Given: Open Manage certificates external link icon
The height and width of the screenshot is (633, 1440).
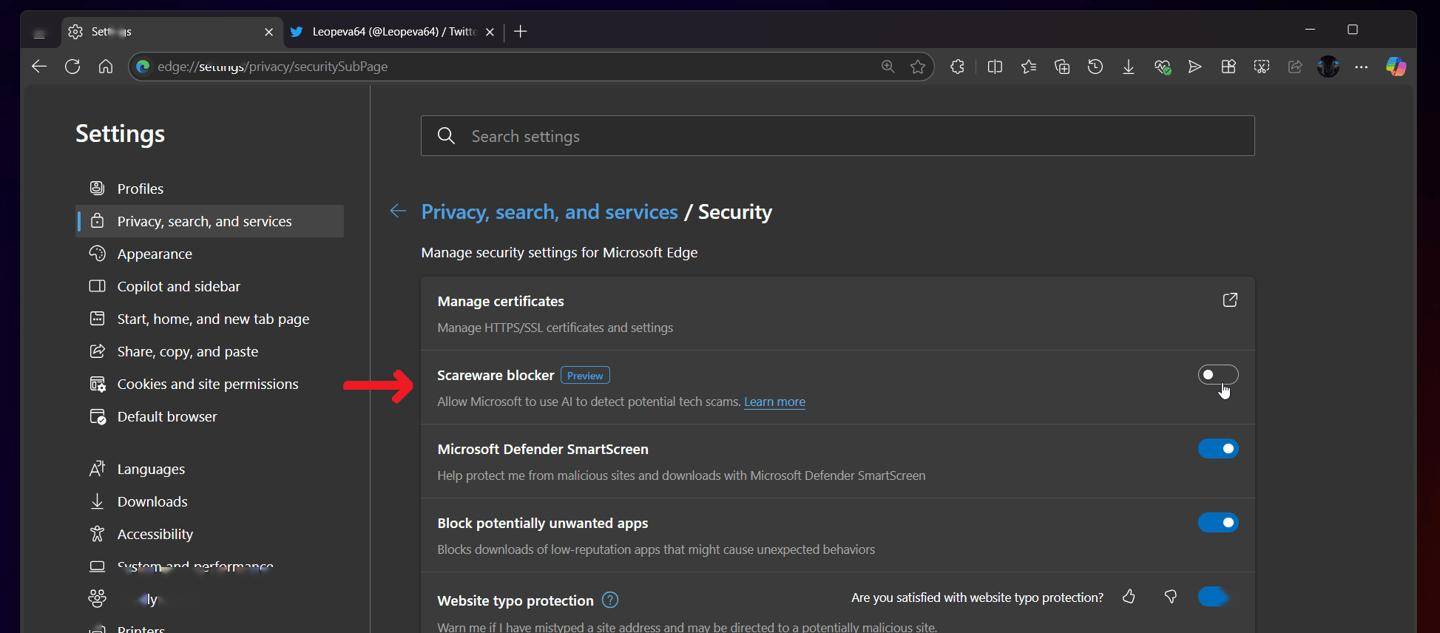Looking at the screenshot, I should pyautogui.click(x=1230, y=300).
